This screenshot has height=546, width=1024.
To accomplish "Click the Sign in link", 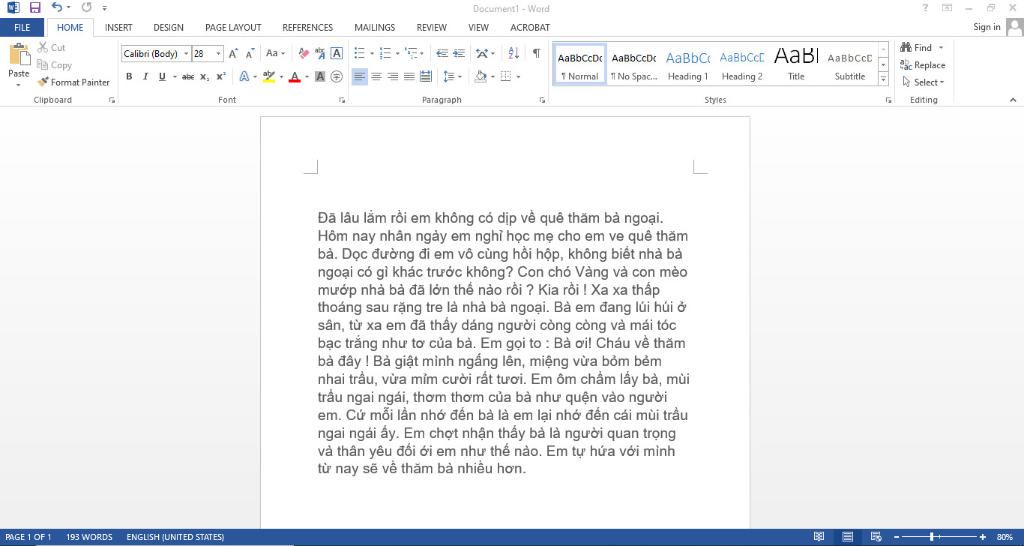I will pyautogui.click(x=987, y=27).
